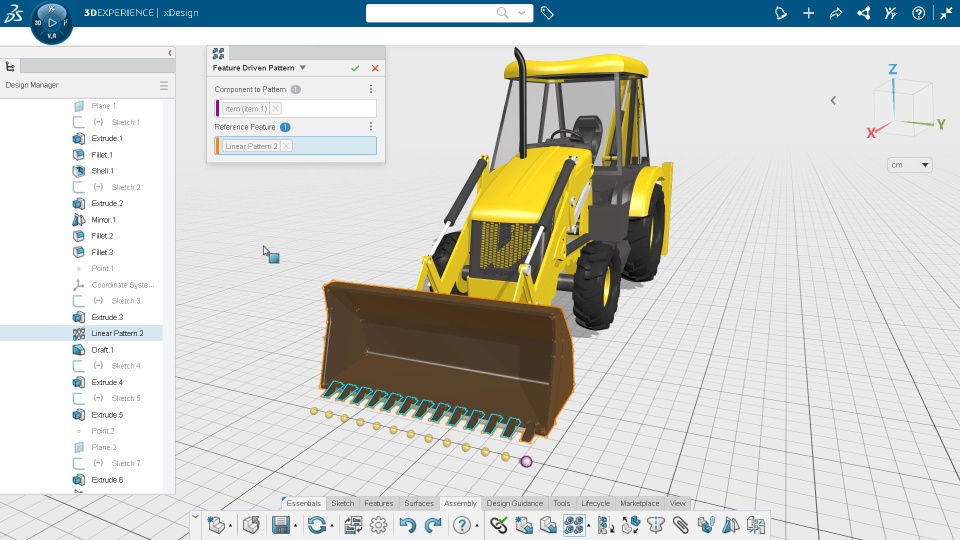Click the collapse view arrows icon
This screenshot has width=960, height=540.
click(x=946, y=13)
